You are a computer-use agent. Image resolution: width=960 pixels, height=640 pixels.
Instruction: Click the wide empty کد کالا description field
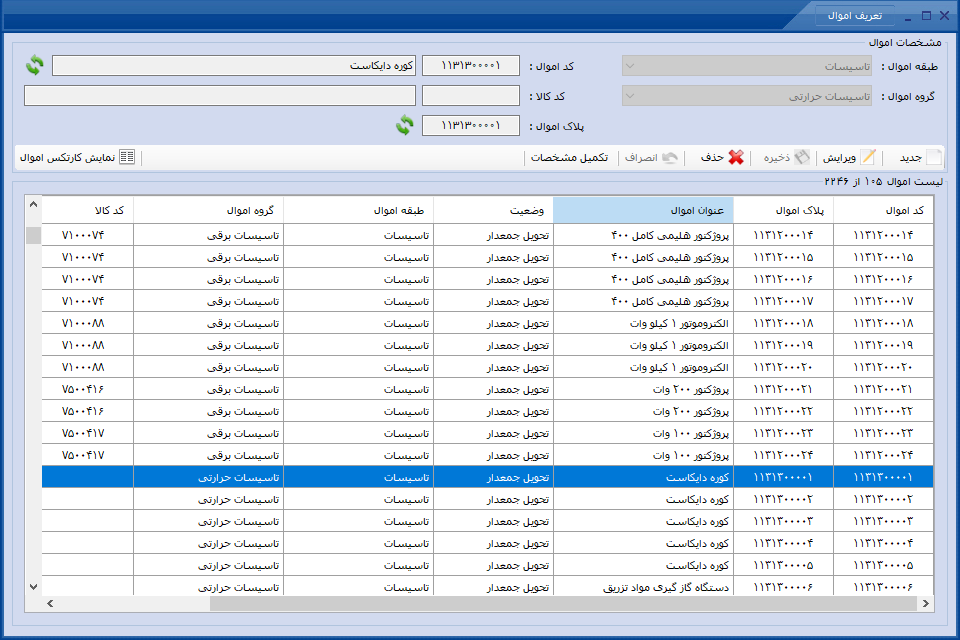click(220, 96)
